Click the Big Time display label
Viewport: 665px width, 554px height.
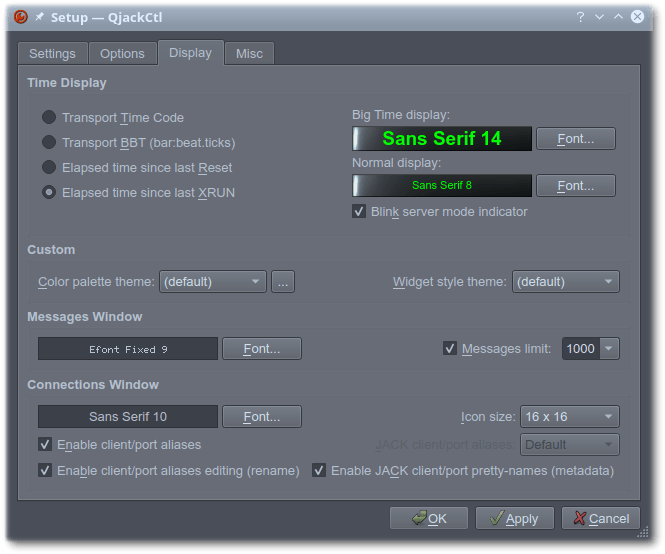click(x=401, y=115)
